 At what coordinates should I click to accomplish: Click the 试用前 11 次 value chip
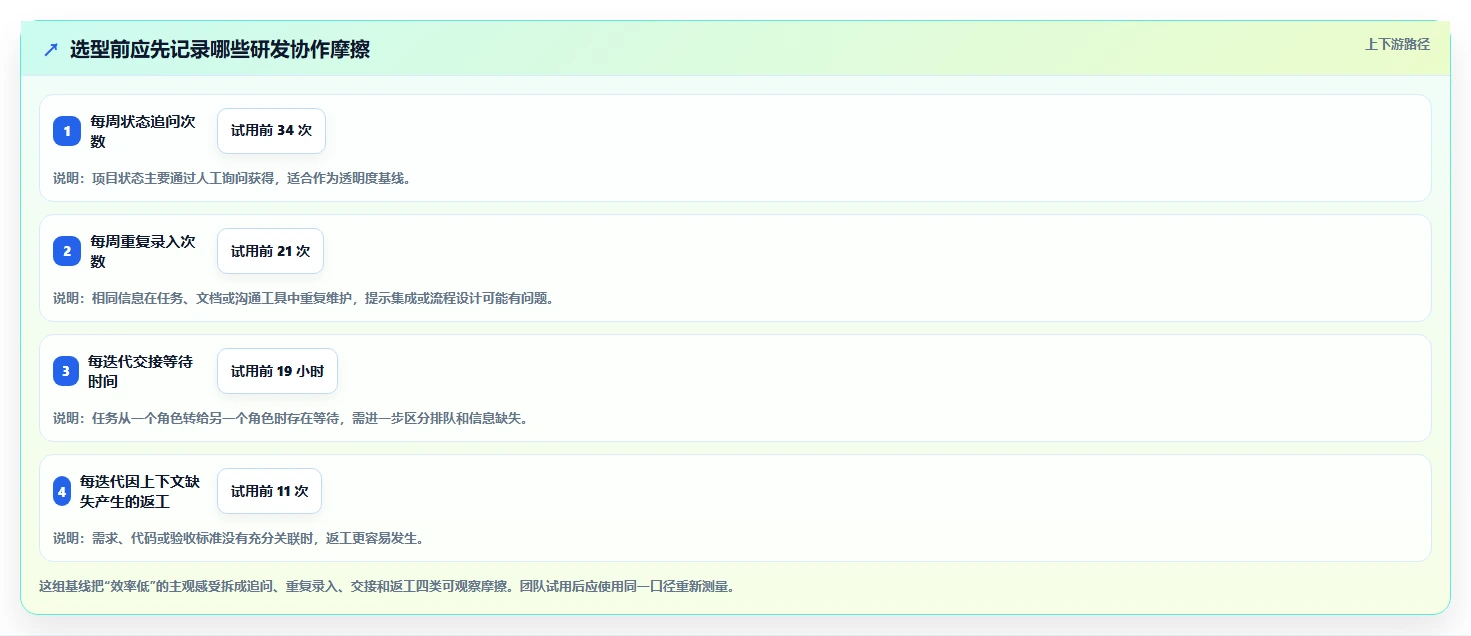269,491
